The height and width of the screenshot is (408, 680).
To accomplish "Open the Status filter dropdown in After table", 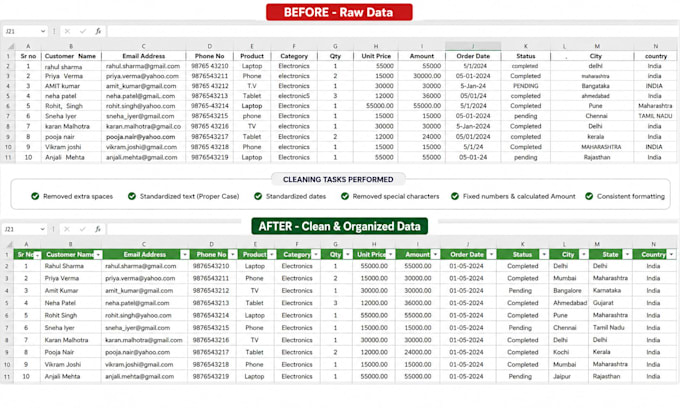I will pyautogui.click(x=544, y=255).
